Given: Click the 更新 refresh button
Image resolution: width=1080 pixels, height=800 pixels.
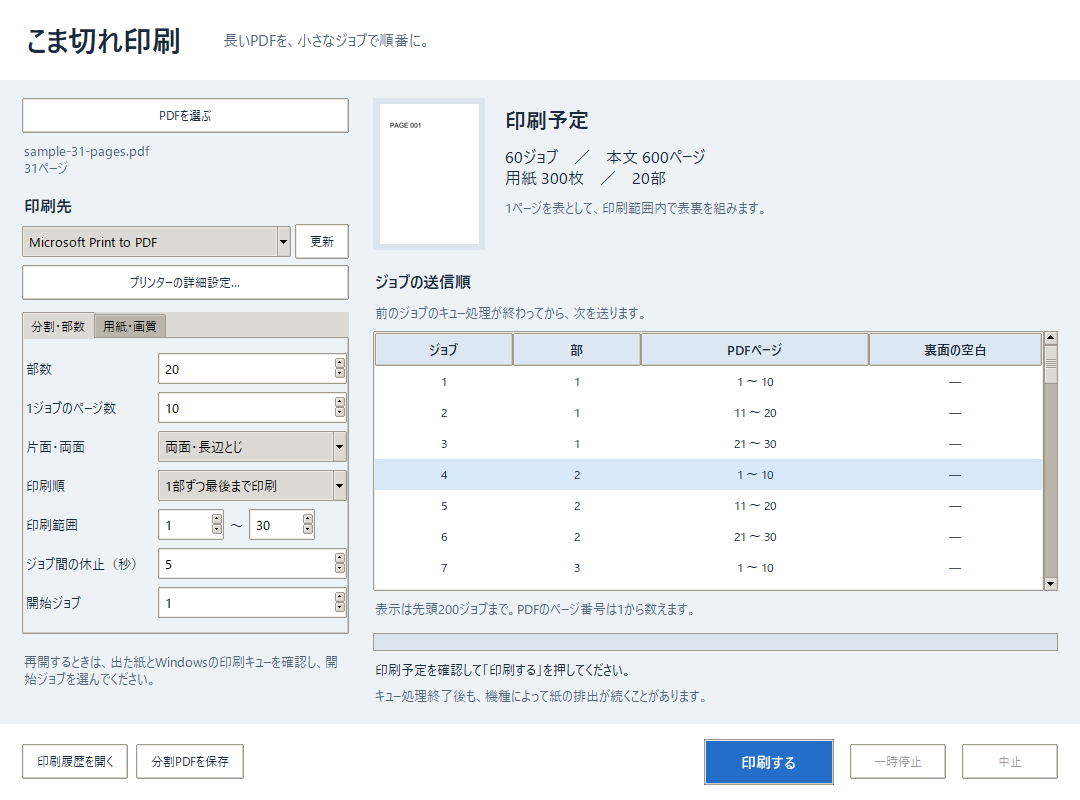Looking at the screenshot, I should pyautogui.click(x=322, y=242).
